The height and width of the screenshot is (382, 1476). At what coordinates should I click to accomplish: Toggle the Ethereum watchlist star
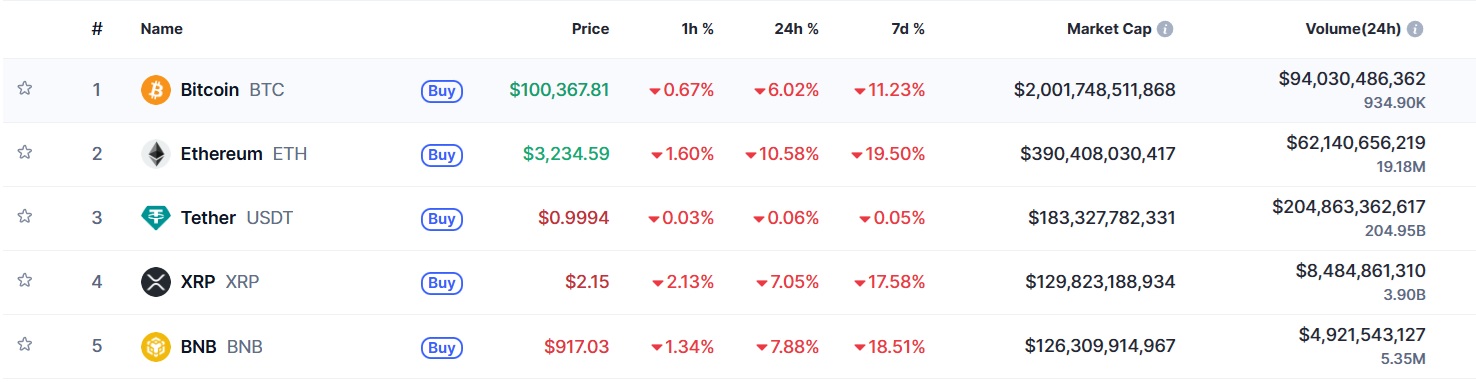pos(25,153)
